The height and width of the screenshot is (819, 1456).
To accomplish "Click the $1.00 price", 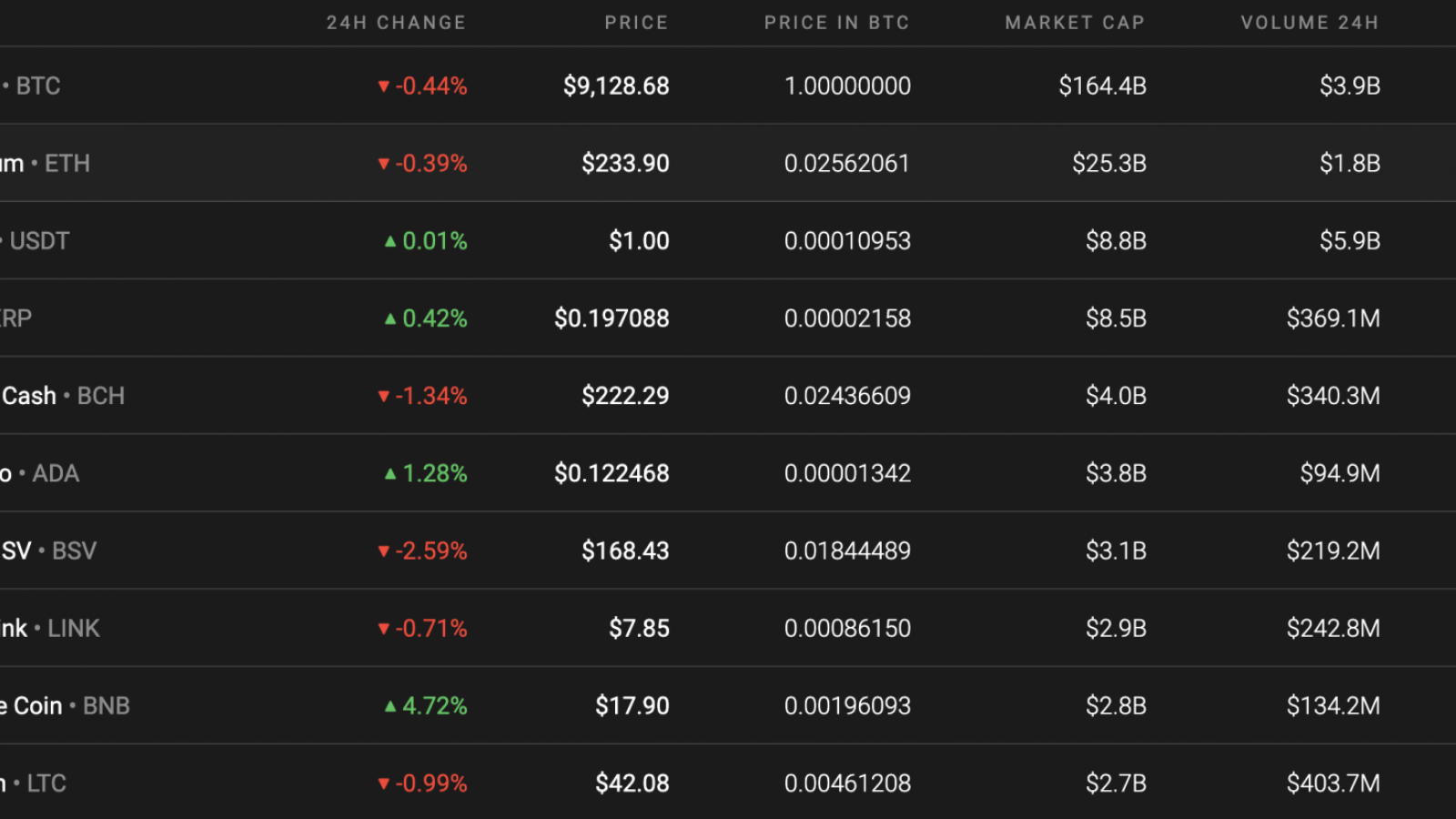I will [x=639, y=240].
